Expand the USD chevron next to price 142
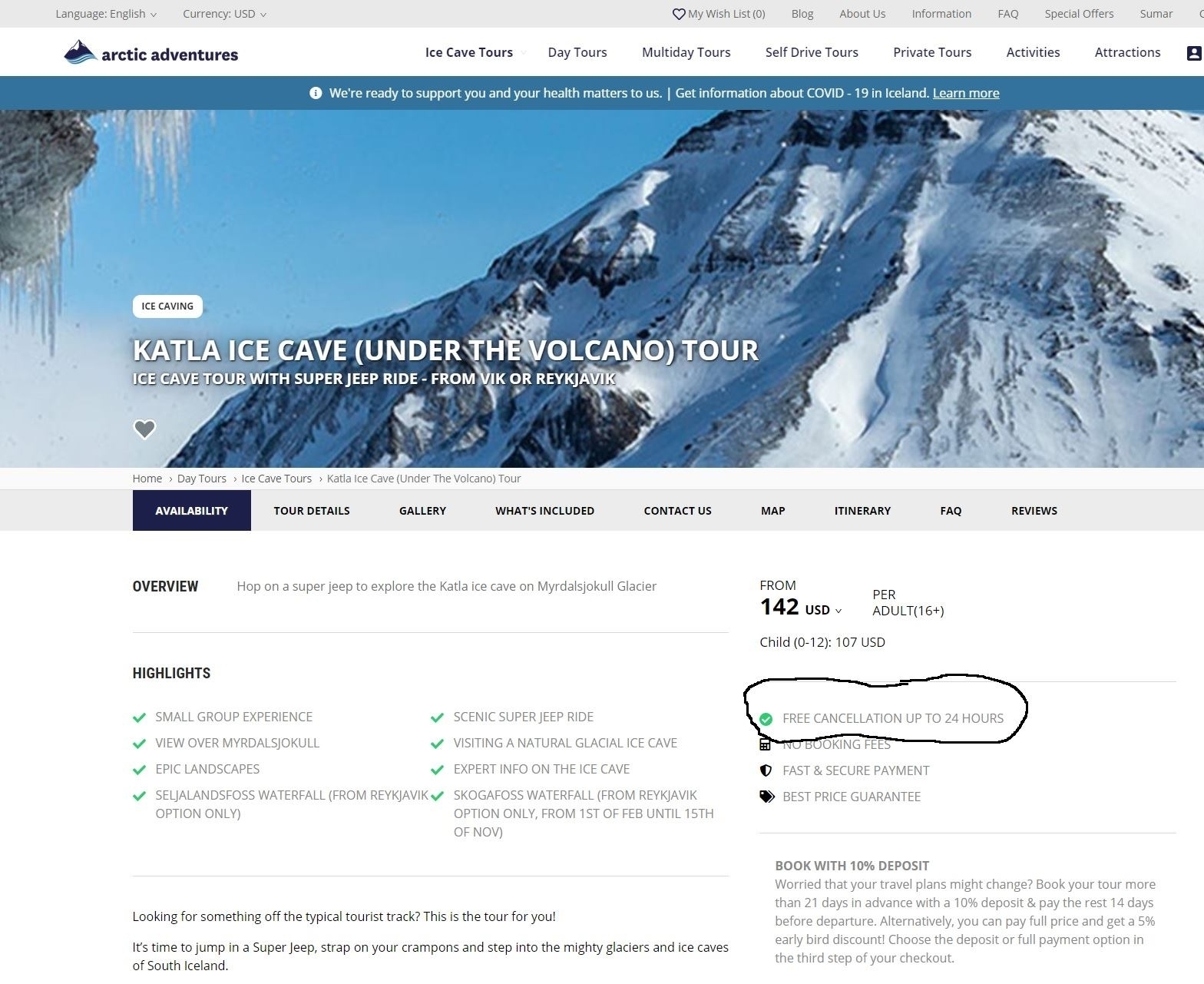Screen dimensions: 1204x984 point(838,611)
